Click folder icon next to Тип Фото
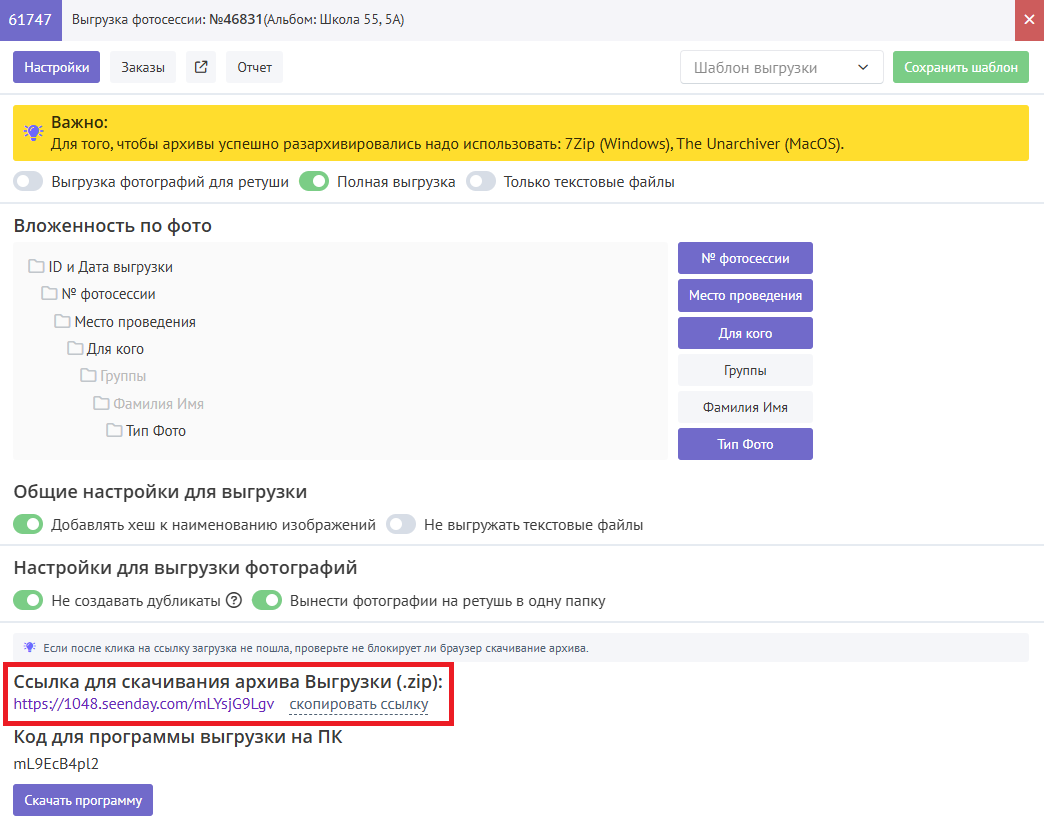This screenshot has width=1044, height=826. coord(114,431)
